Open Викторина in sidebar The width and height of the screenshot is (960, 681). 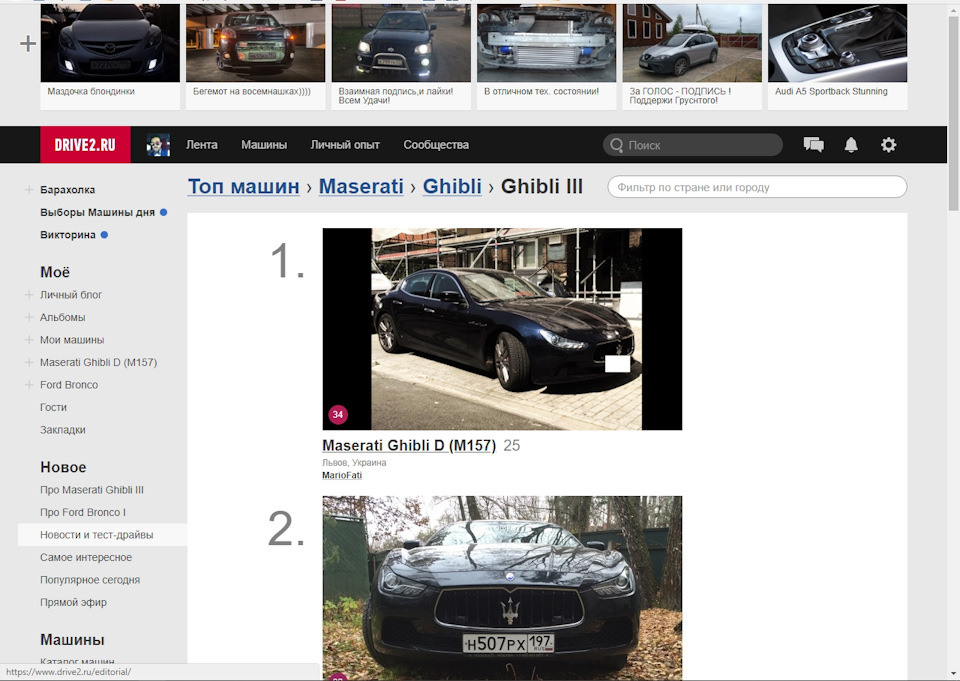pos(68,235)
